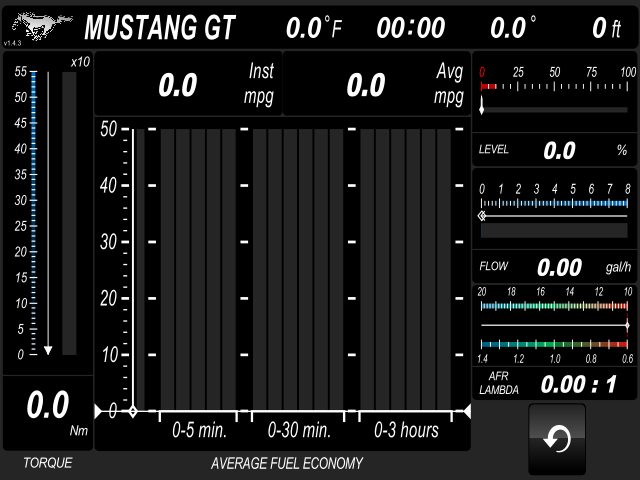Click the AFR lambda gauge marker

[x=627, y=325]
